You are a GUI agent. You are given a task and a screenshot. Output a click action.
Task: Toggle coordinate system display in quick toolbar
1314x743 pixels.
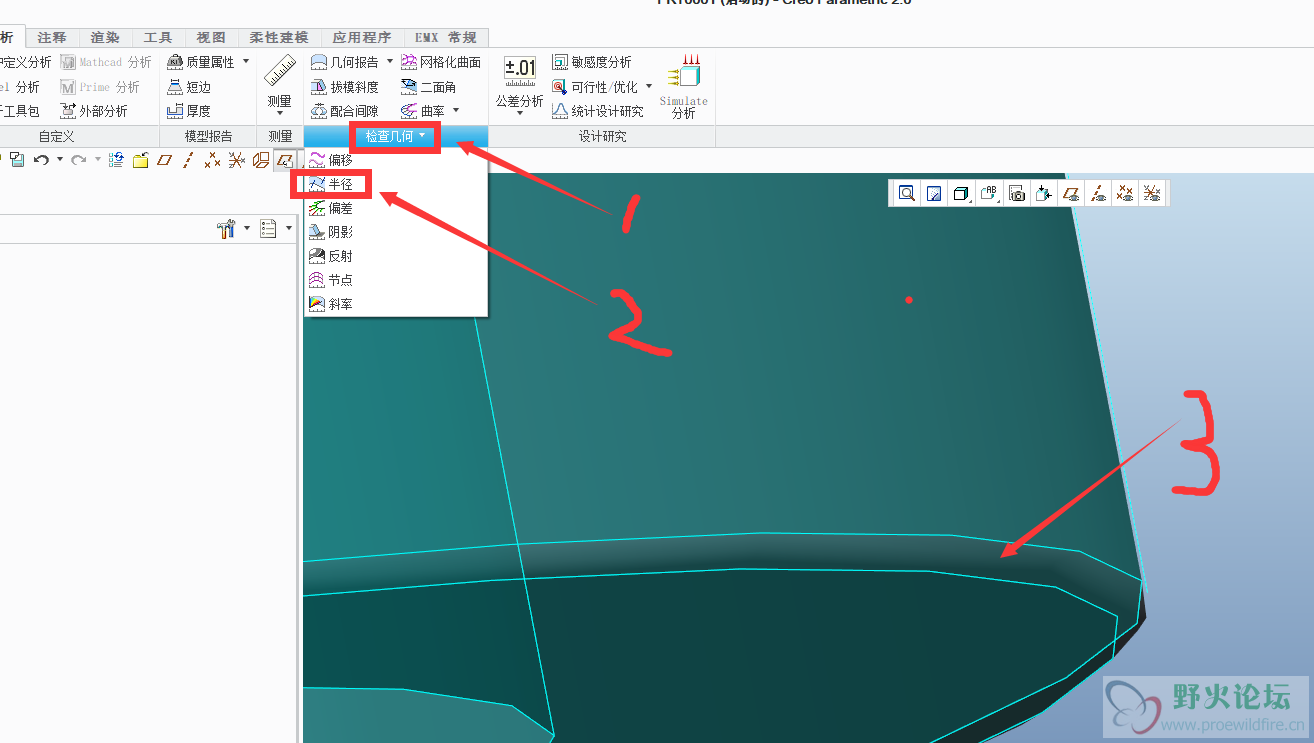[x=237, y=159]
